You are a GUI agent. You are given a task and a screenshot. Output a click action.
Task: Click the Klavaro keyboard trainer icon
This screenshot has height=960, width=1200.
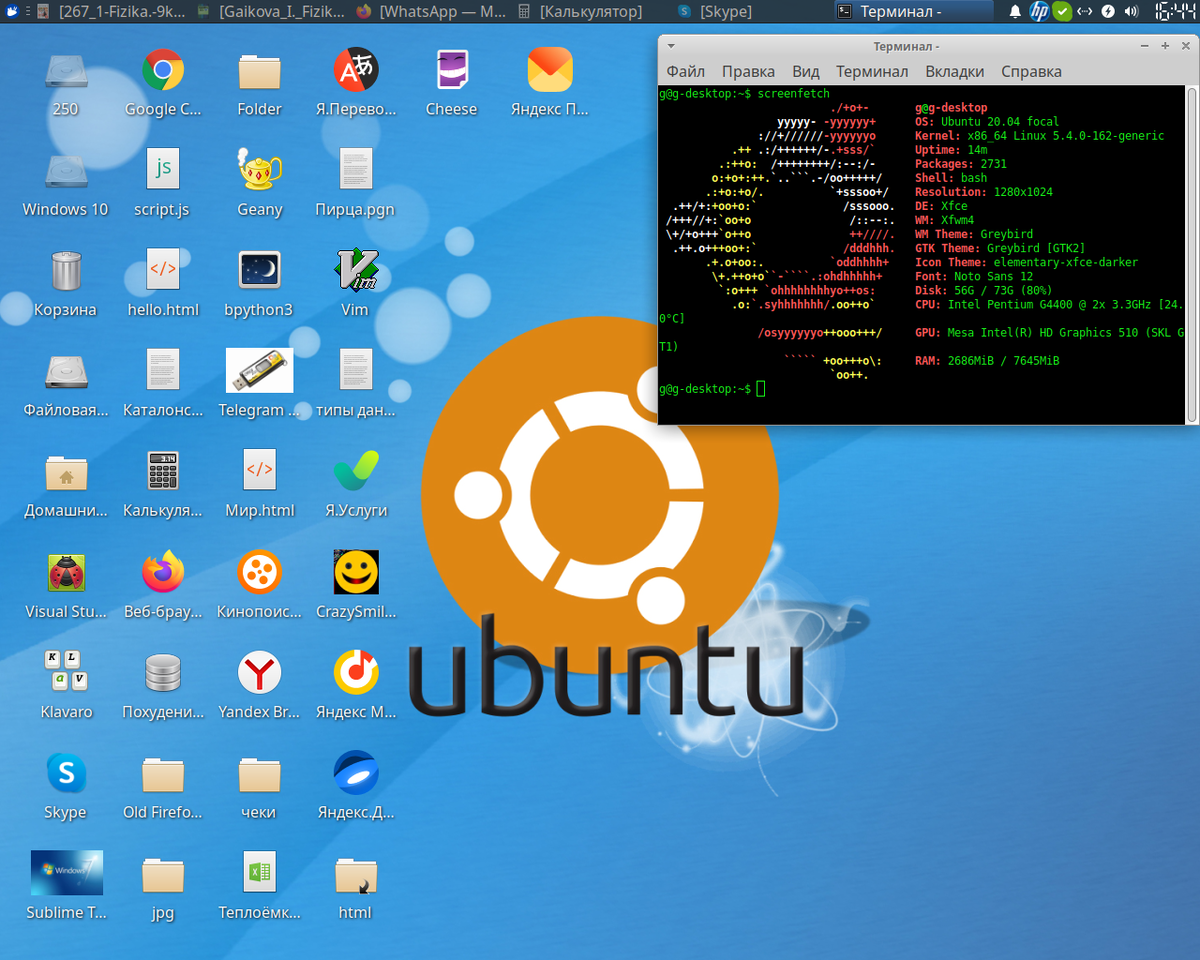[x=66, y=673]
